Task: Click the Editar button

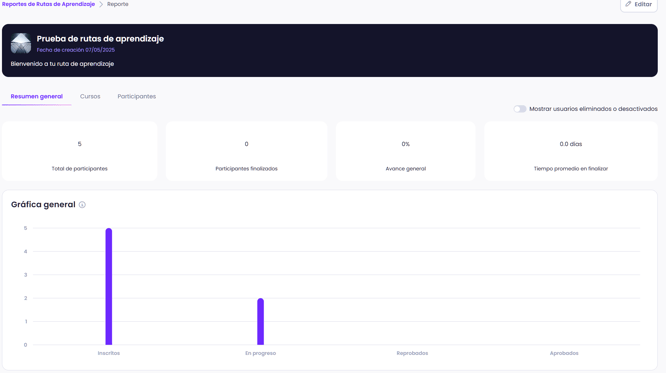Action: coord(639,5)
